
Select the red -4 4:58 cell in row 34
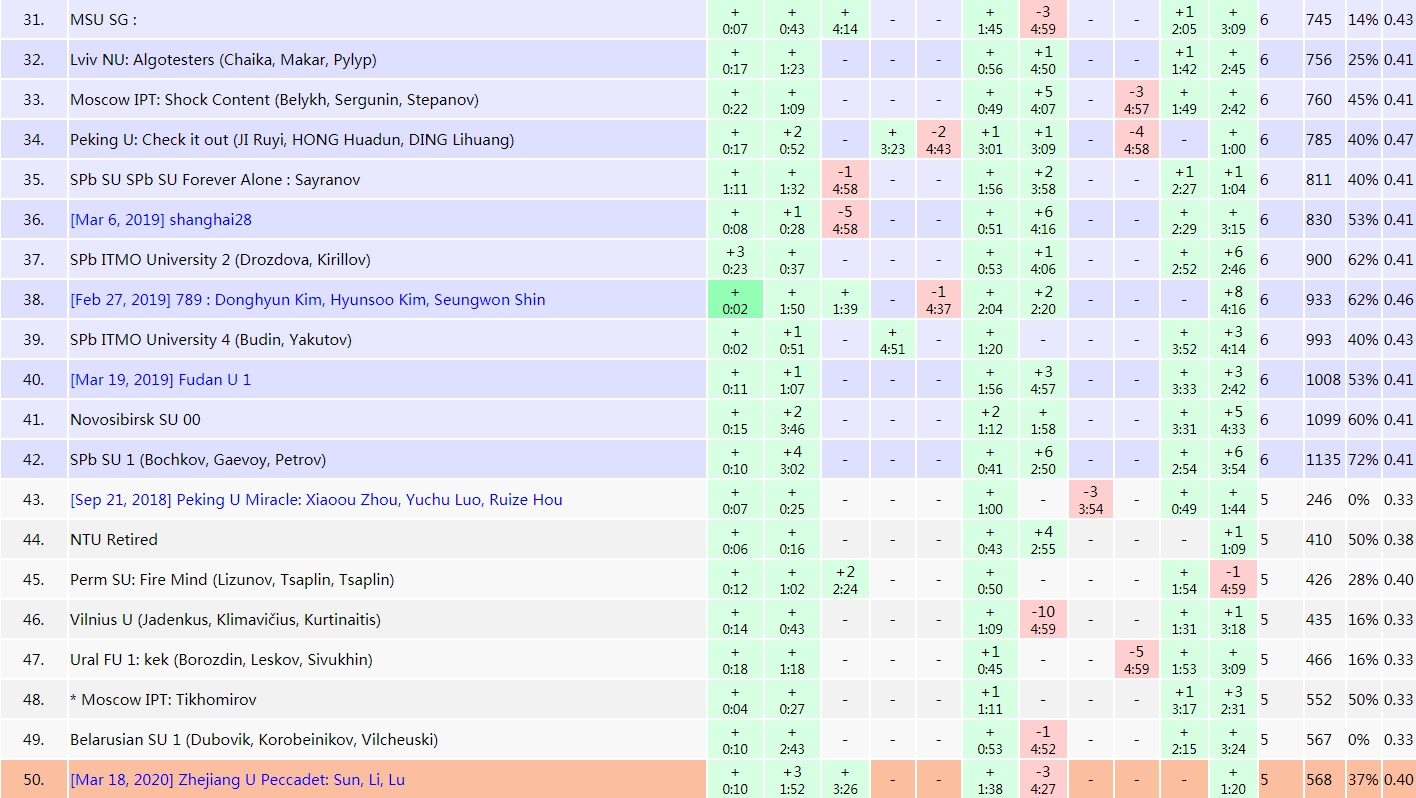[1136, 140]
